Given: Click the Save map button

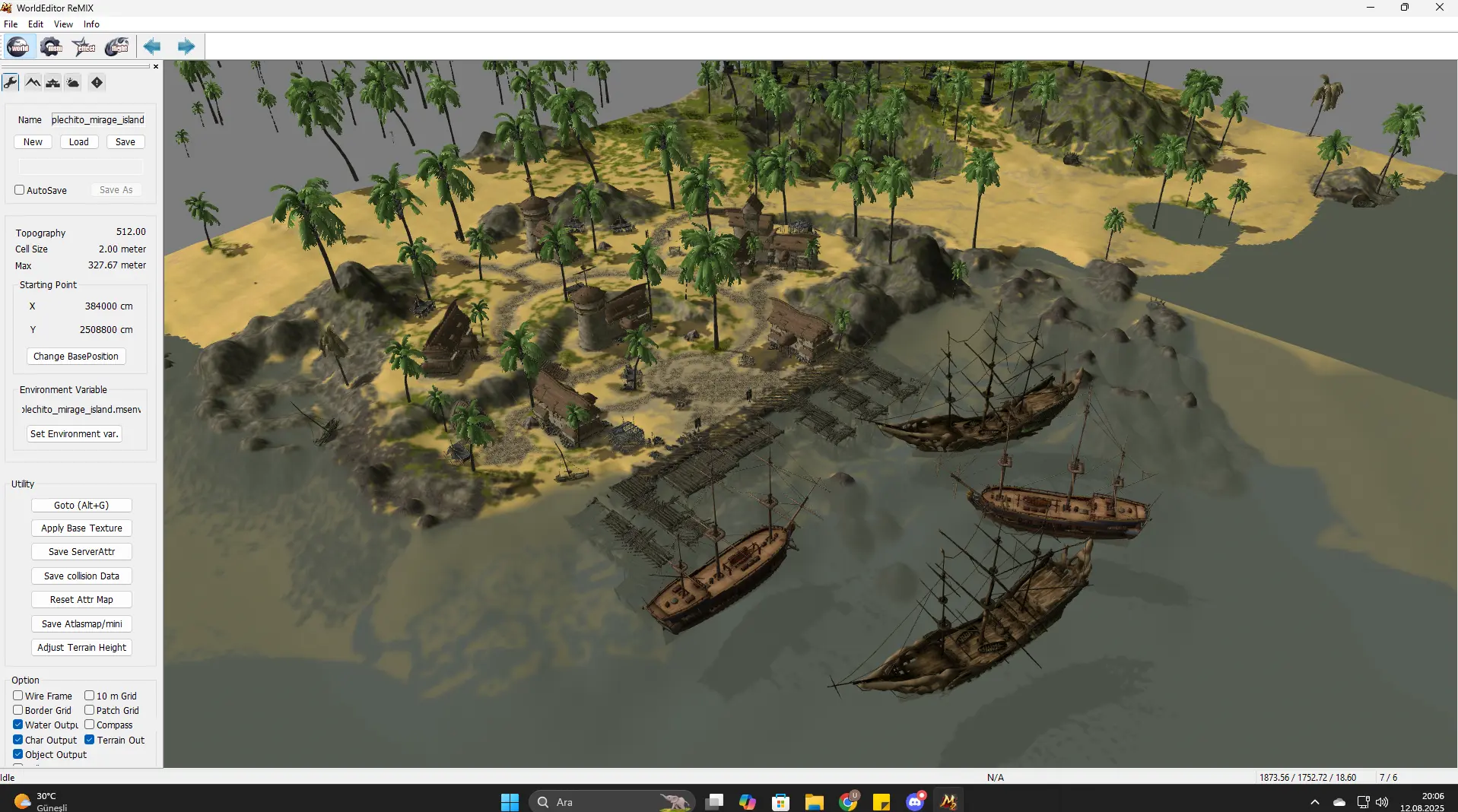Looking at the screenshot, I should coord(125,142).
